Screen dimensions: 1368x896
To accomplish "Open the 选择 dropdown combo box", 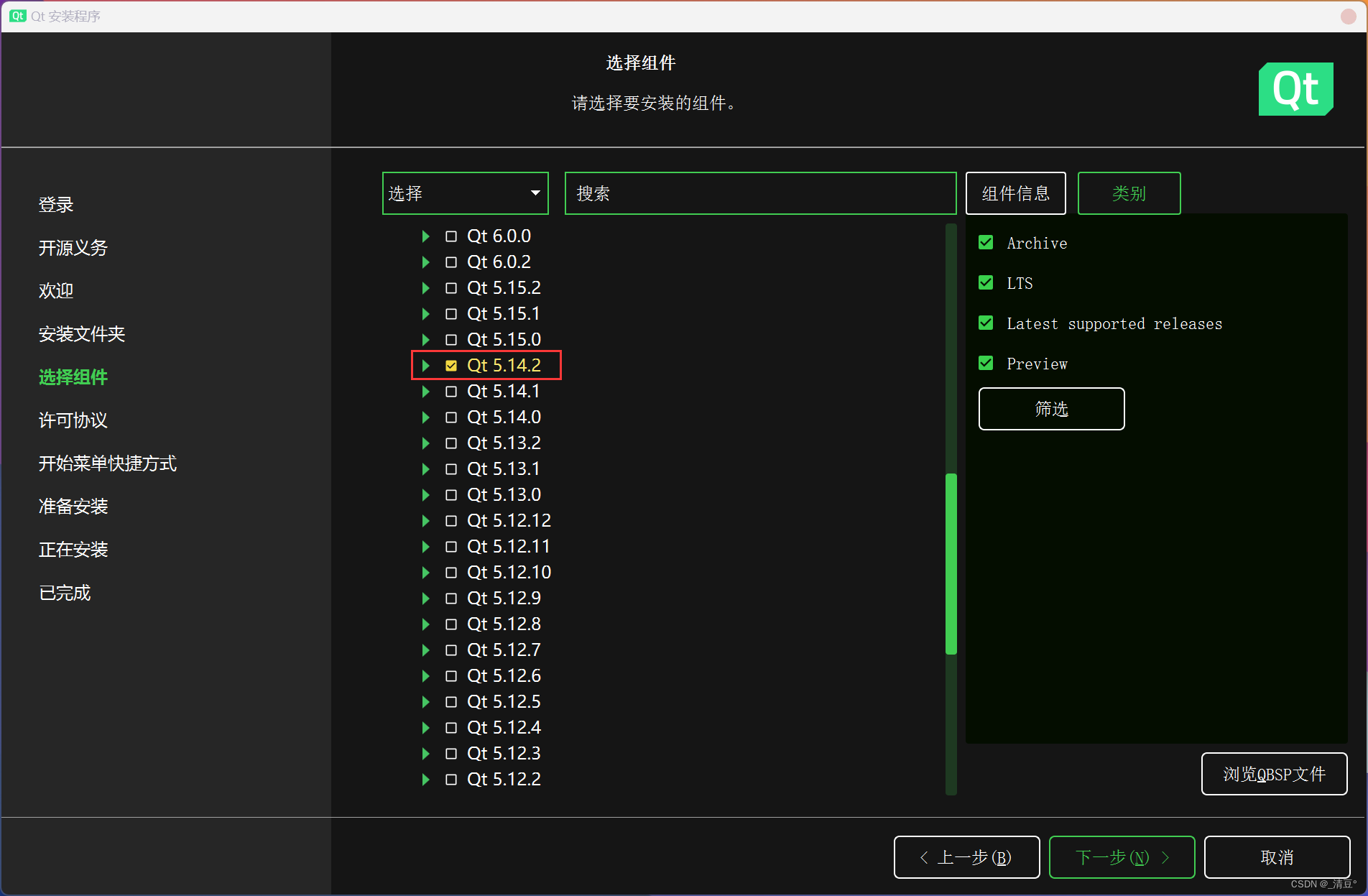I will (466, 193).
